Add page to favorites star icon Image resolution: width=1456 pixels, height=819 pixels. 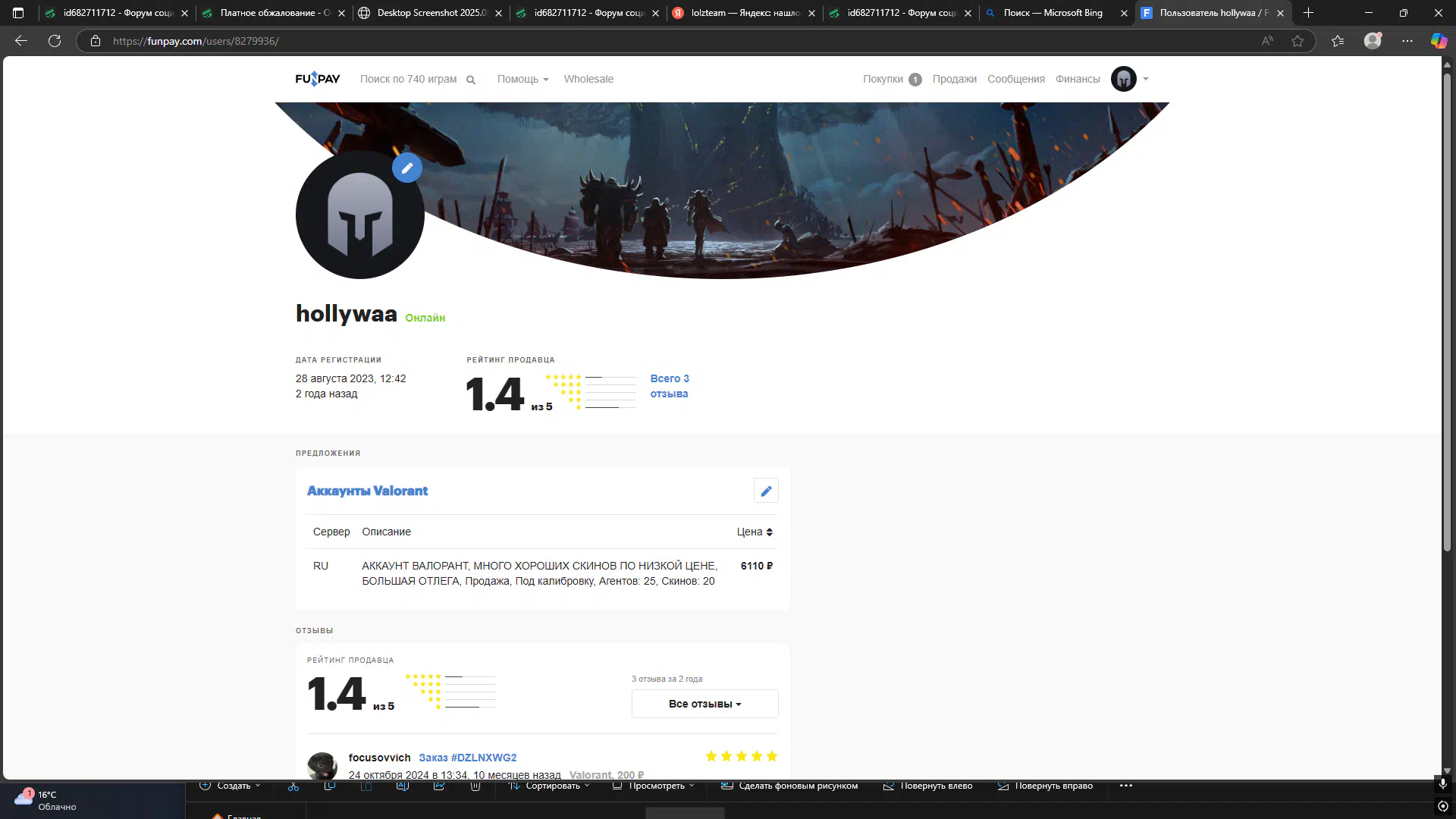1298,41
